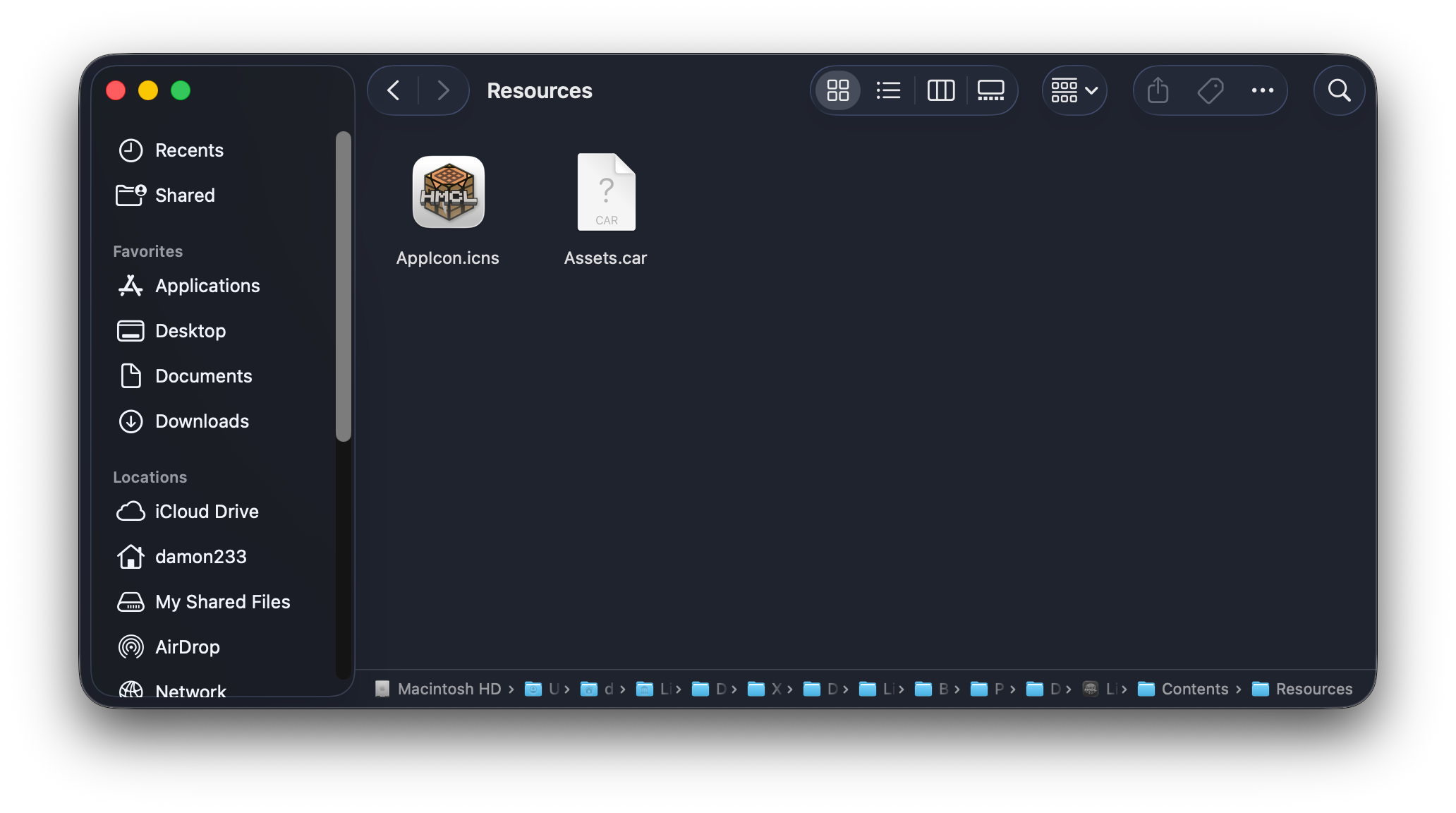
Task: Switch to icon view mode
Action: tap(837, 90)
